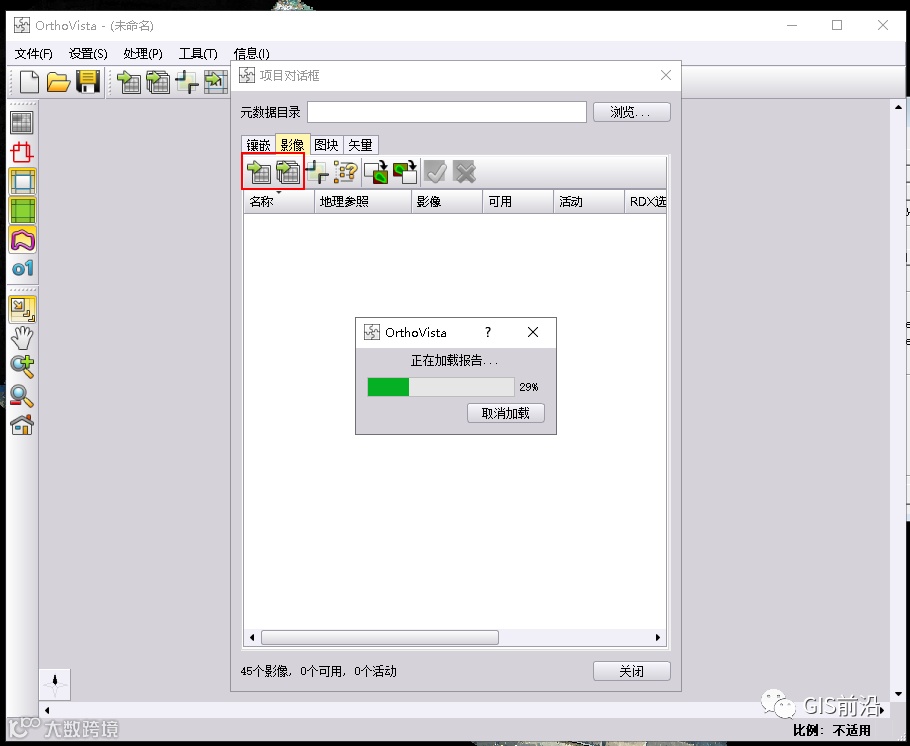Select the yellow selection arrow tool
This screenshot has width=910, height=746.
tap(22, 309)
